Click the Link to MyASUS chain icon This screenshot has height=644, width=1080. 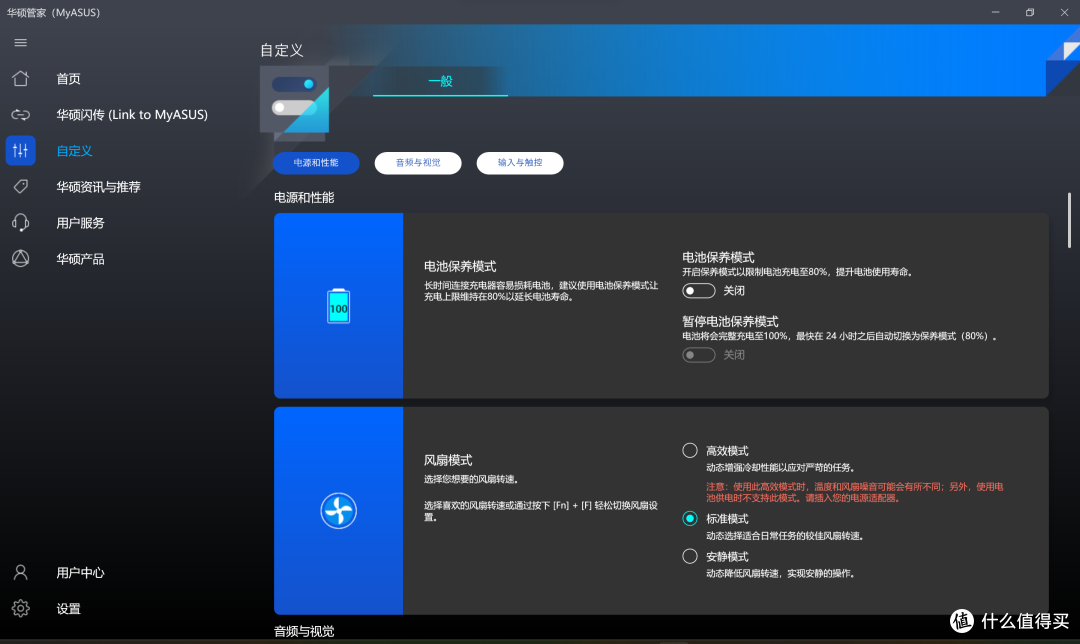click(x=21, y=114)
